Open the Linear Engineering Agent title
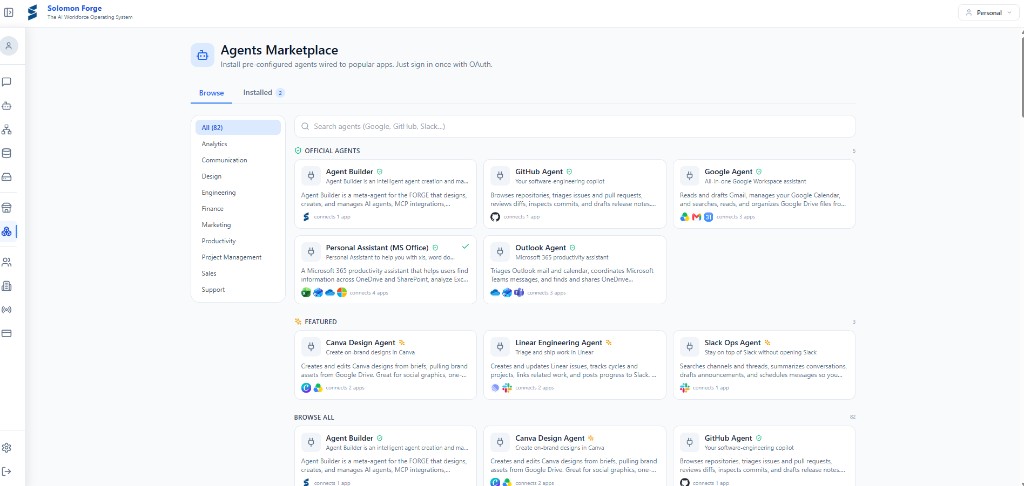 pos(558,342)
